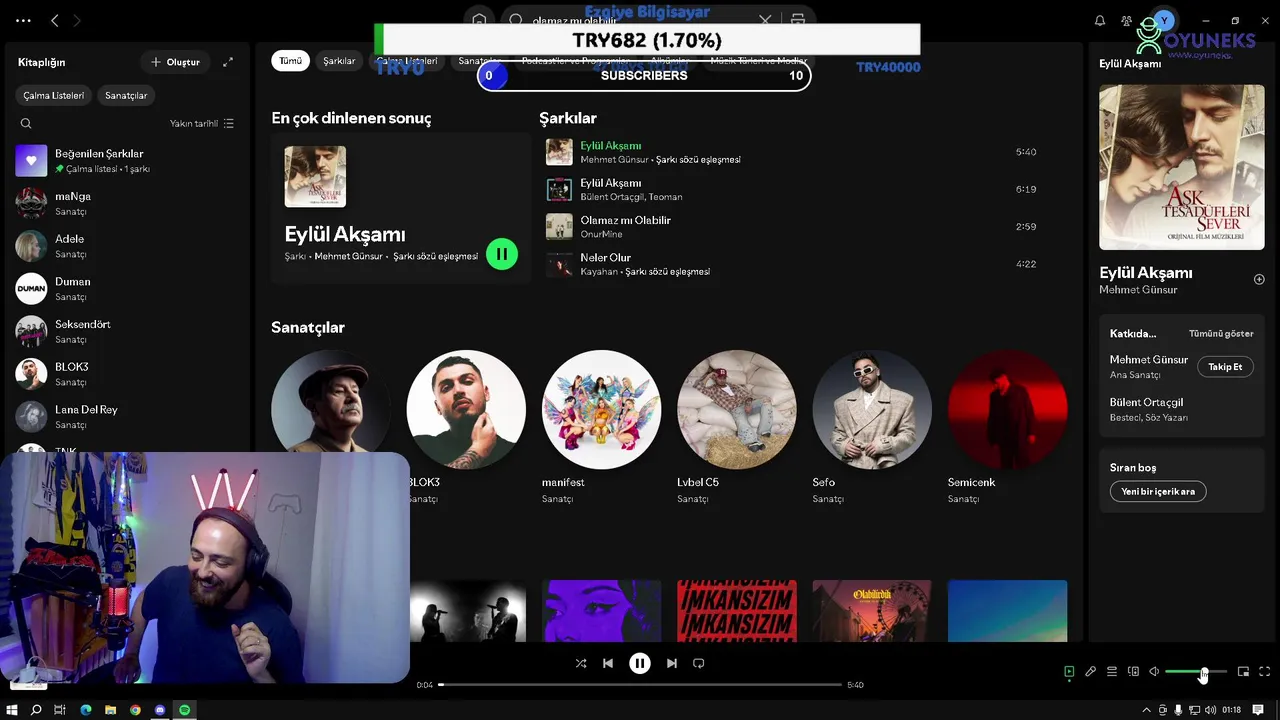Open Adele in the library
1280x720 pixels.
[x=127, y=246]
